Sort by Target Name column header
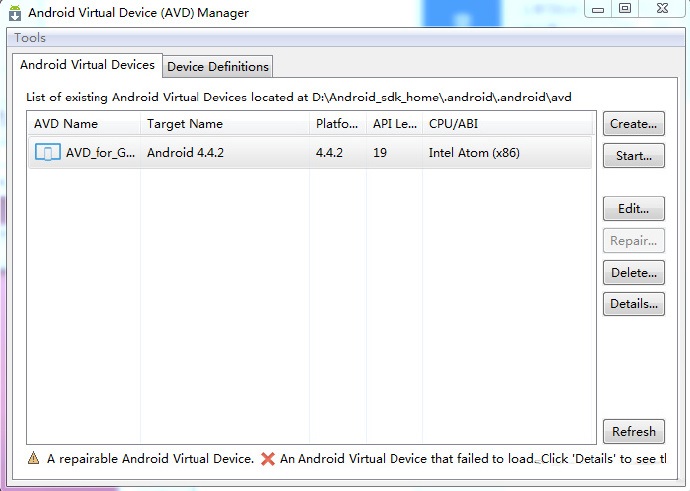The height and width of the screenshot is (491, 690). coord(225,124)
